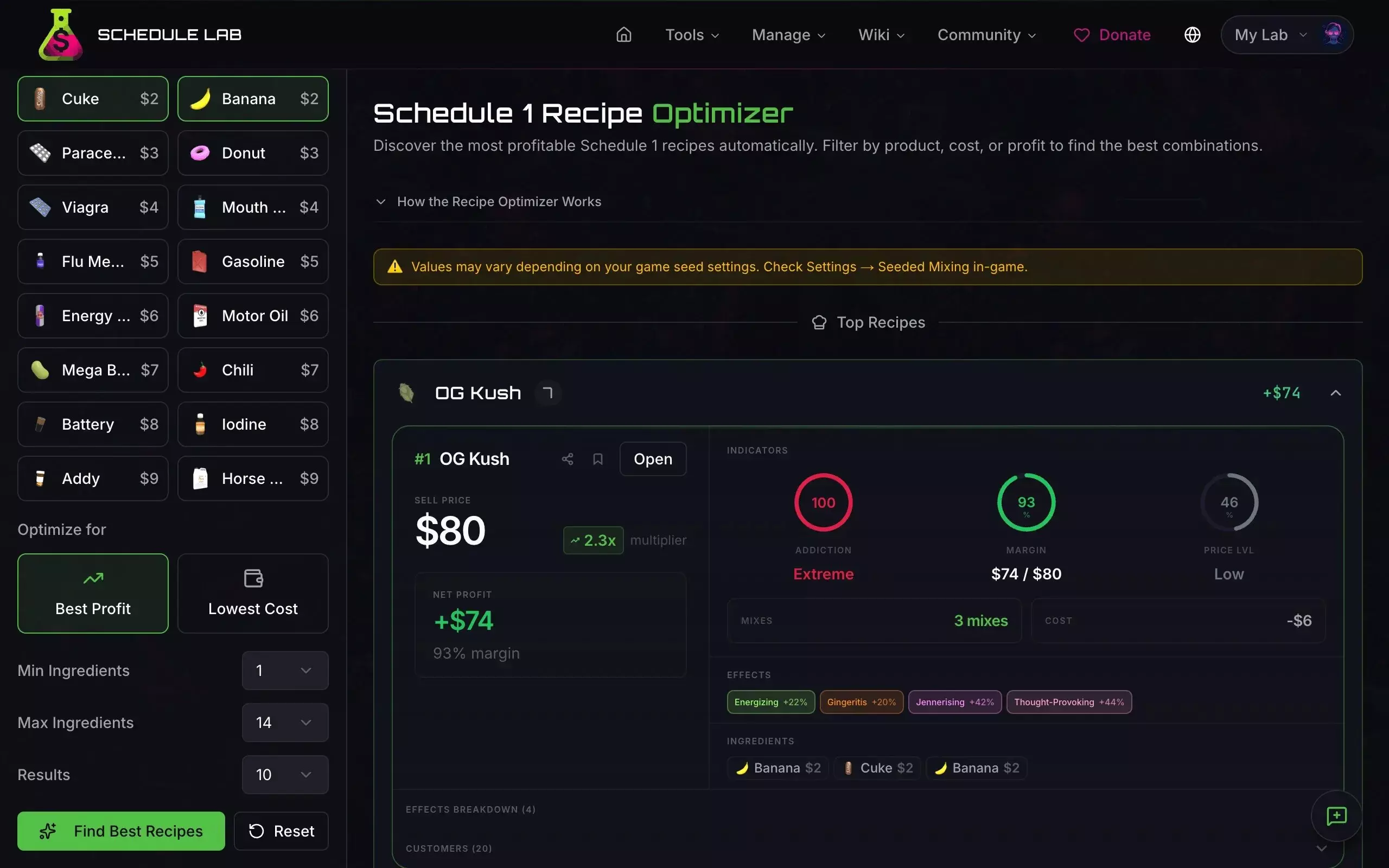Click the Thought-Provoking effect tag
Viewport: 1389px width, 868px height.
(x=1068, y=702)
